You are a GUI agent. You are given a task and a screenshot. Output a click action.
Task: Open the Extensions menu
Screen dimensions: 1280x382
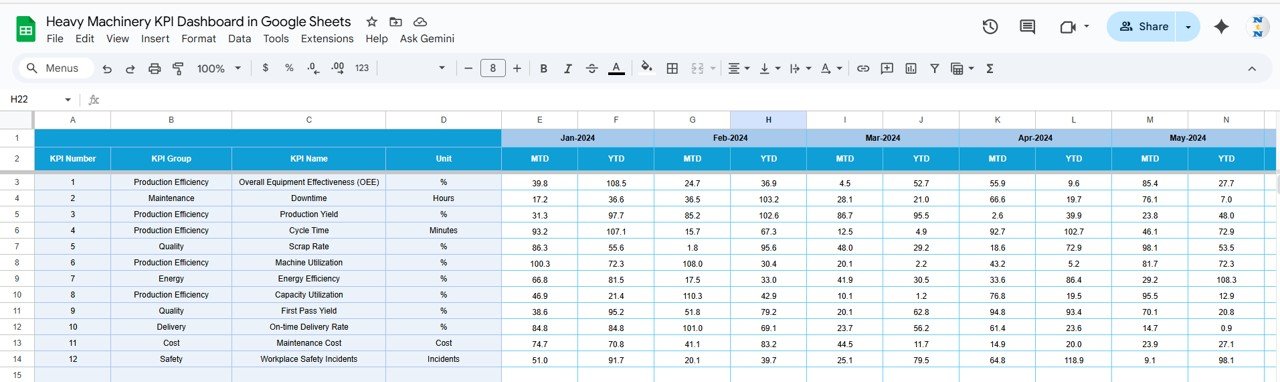click(327, 38)
